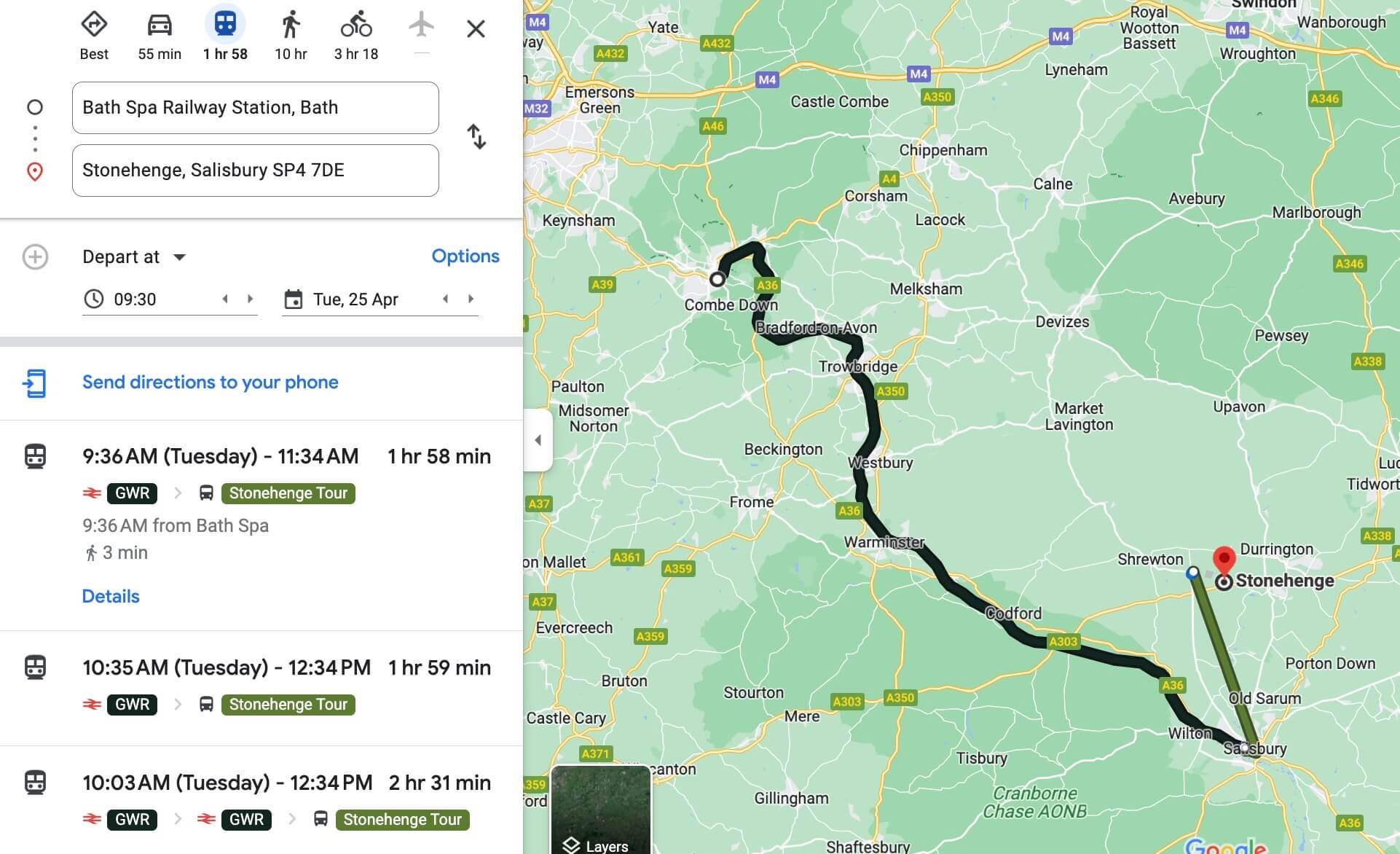The height and width of the screenshot is (854, 1400).
Task: Click the origin input field
Action: pos(255,108)
